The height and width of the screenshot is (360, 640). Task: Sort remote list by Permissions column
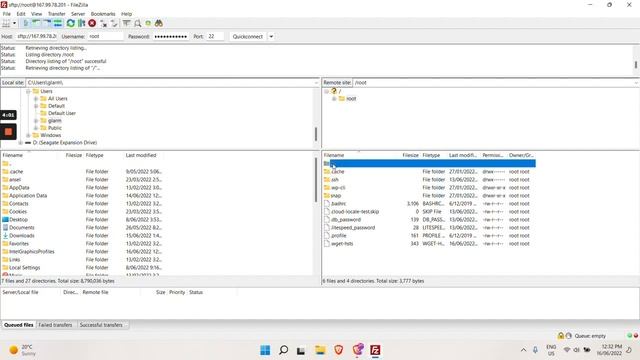pyautogui.click(x=493, y=156)
